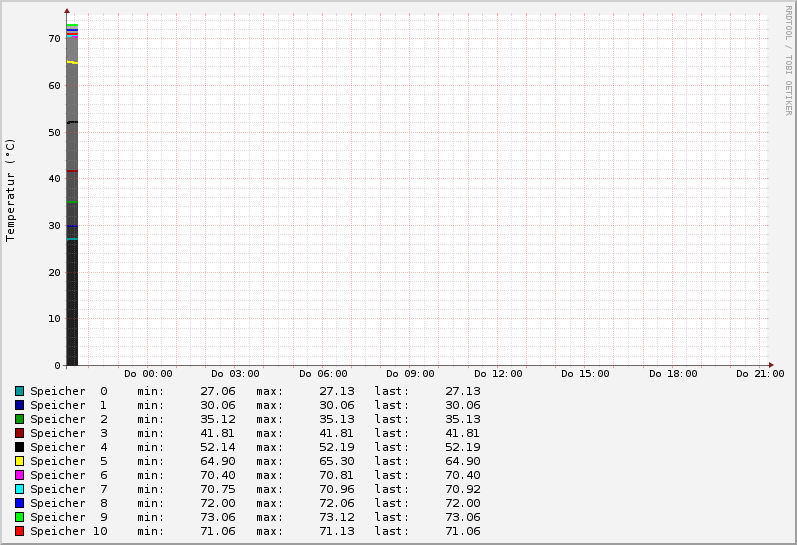Click the dark red Speicher 3 swatch
797x545 pixels.
(19, 433)
